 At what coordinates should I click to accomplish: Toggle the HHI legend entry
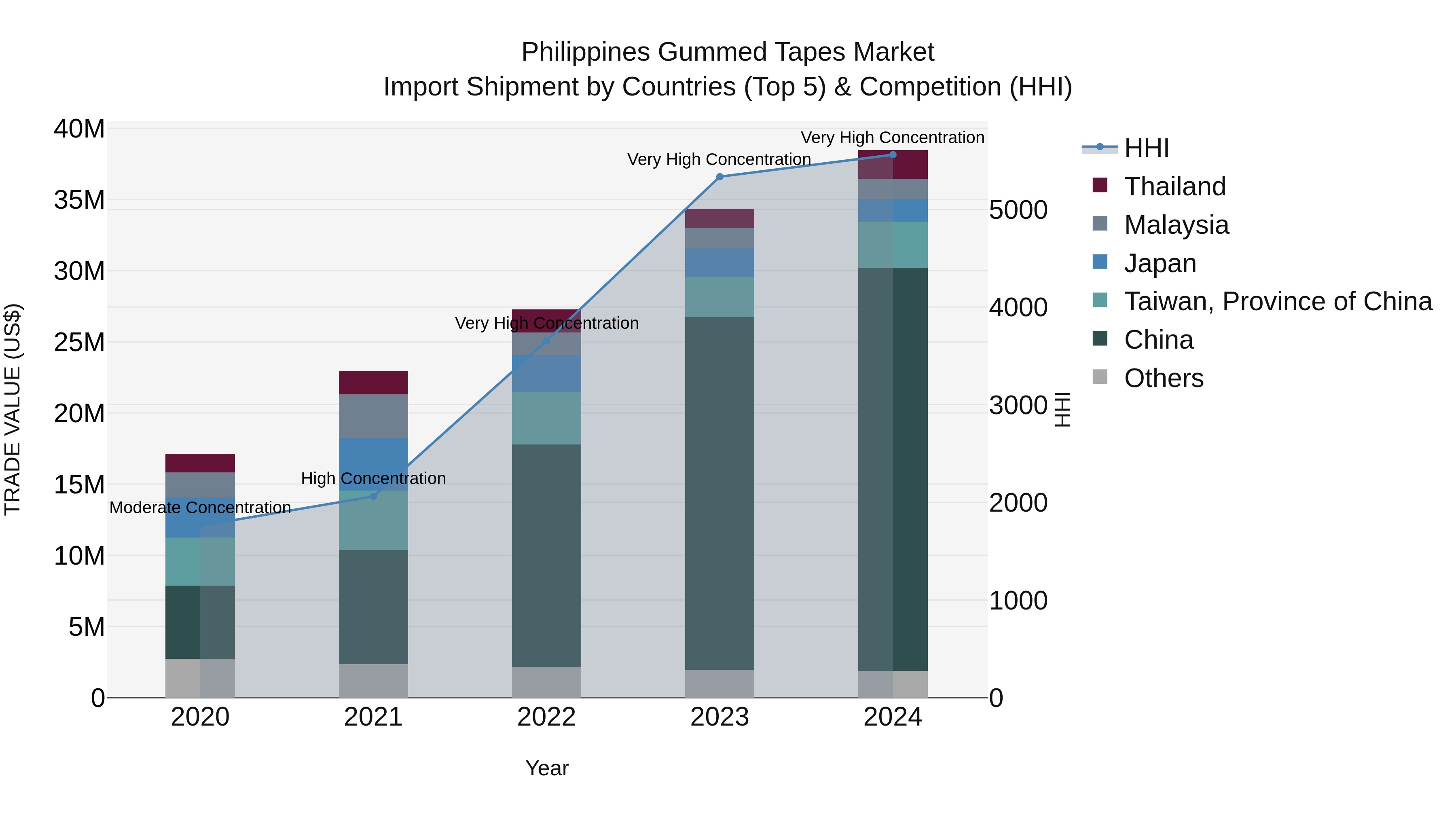[1125, 148]
